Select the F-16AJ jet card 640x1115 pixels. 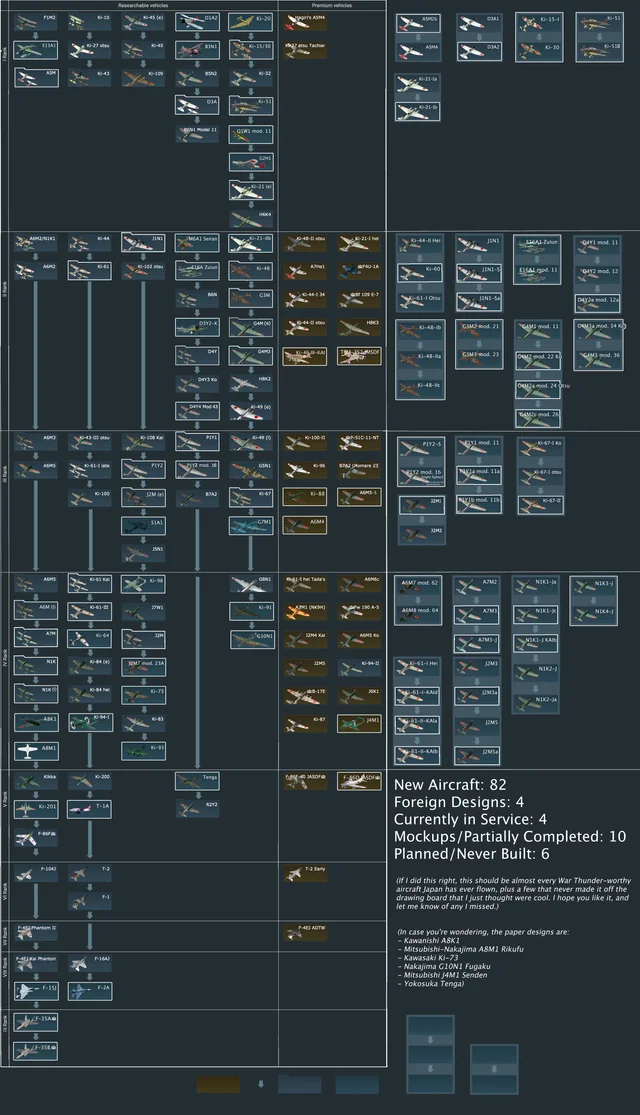click(90, 963)
